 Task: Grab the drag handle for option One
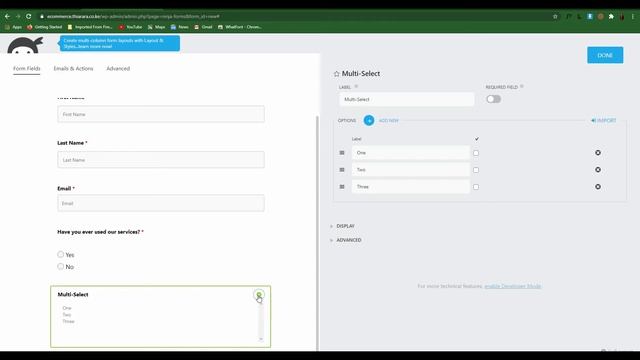coord(342,153)
